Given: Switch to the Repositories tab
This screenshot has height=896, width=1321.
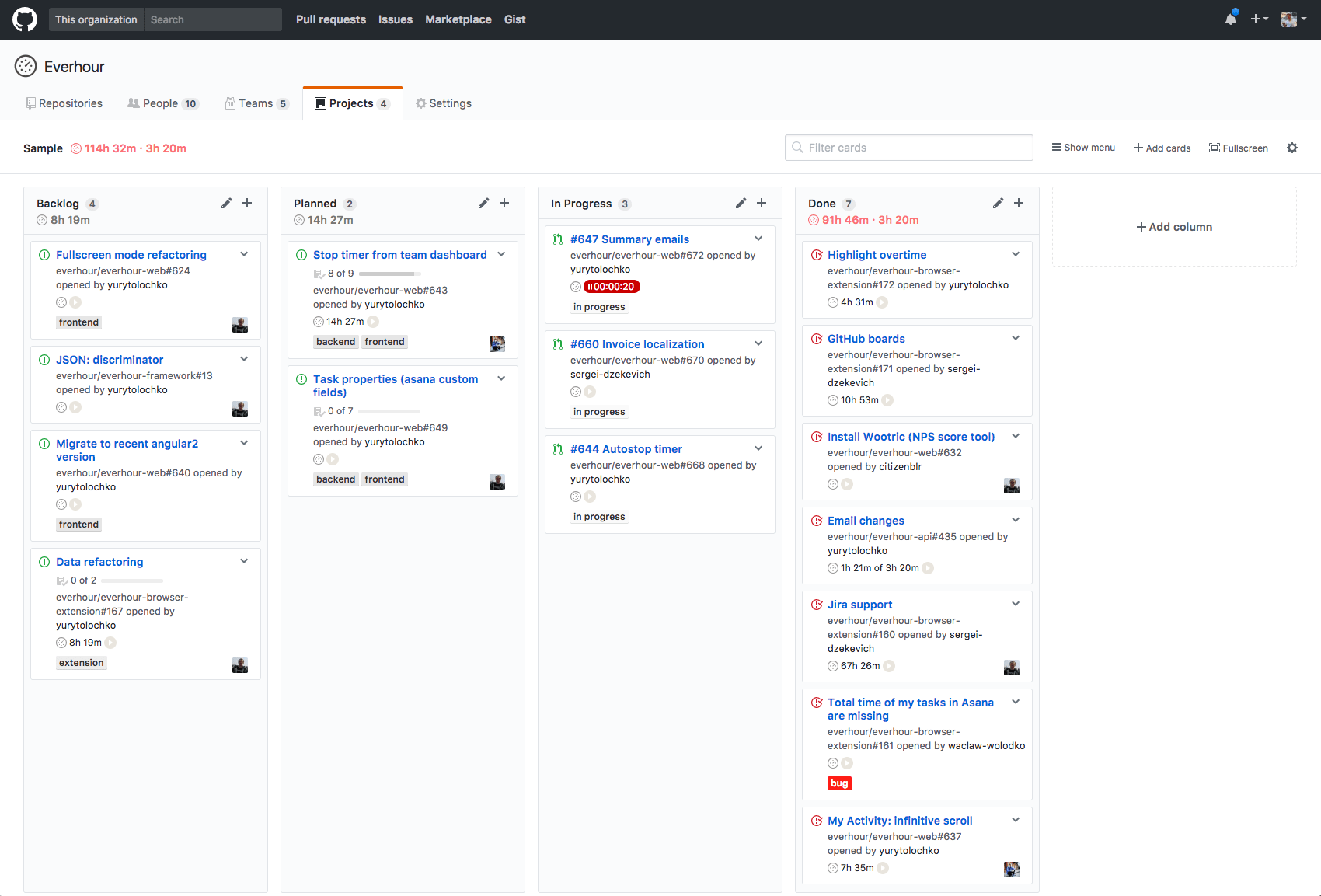Looking at the screenshot, I should (x=64, y=103).
